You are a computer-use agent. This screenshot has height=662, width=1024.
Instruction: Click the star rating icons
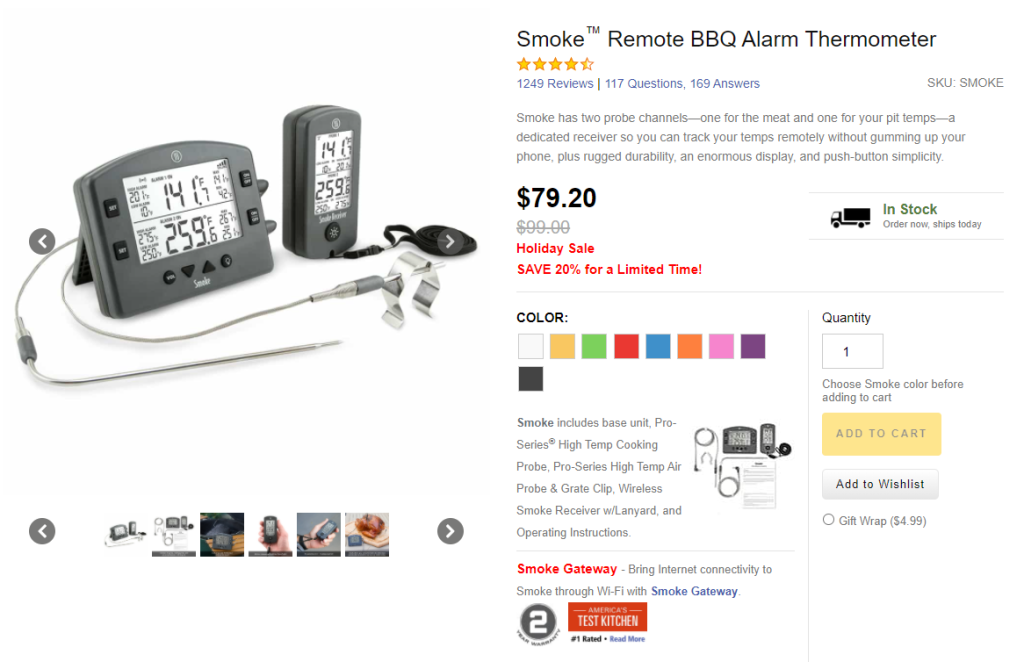tap(555, 64)
